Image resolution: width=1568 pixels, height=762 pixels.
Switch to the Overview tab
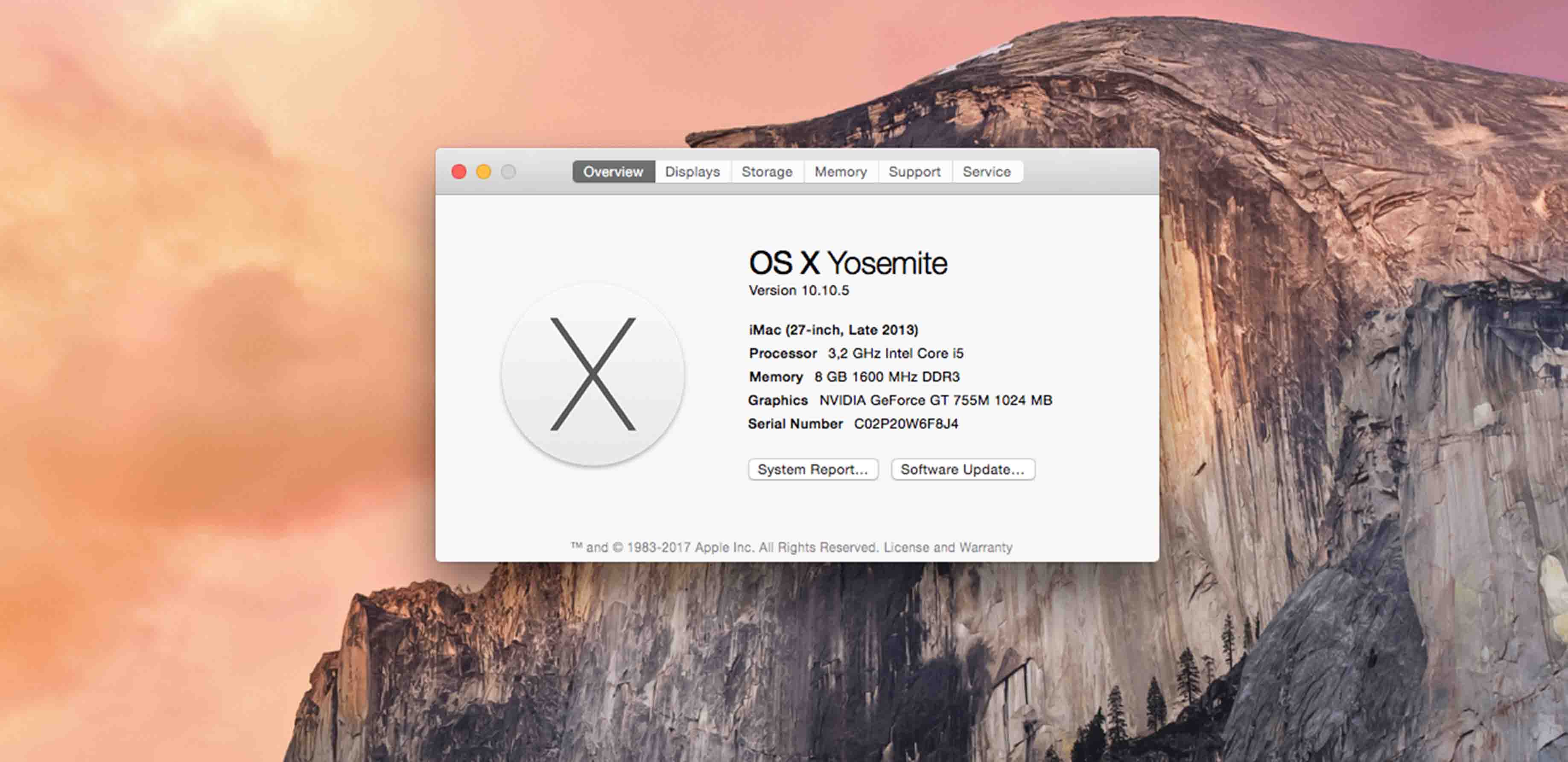(x=613, y=172)
